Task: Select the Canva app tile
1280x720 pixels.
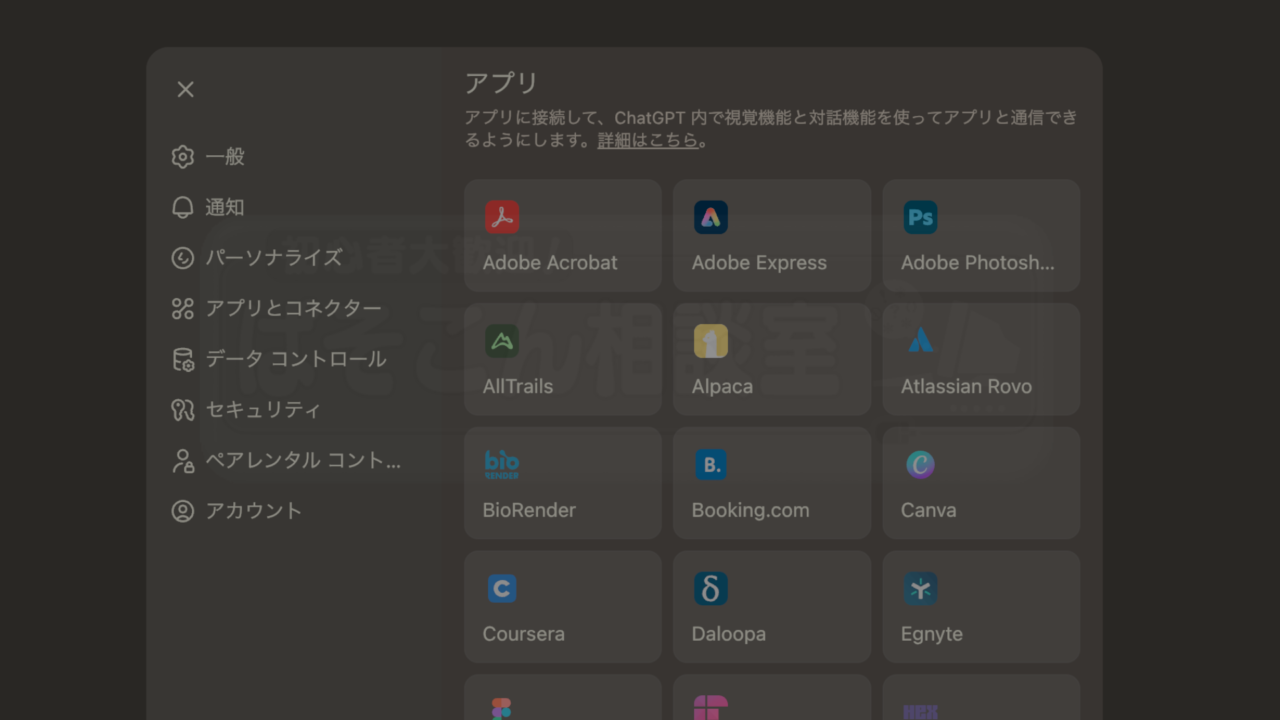Action: coord(980,483)
